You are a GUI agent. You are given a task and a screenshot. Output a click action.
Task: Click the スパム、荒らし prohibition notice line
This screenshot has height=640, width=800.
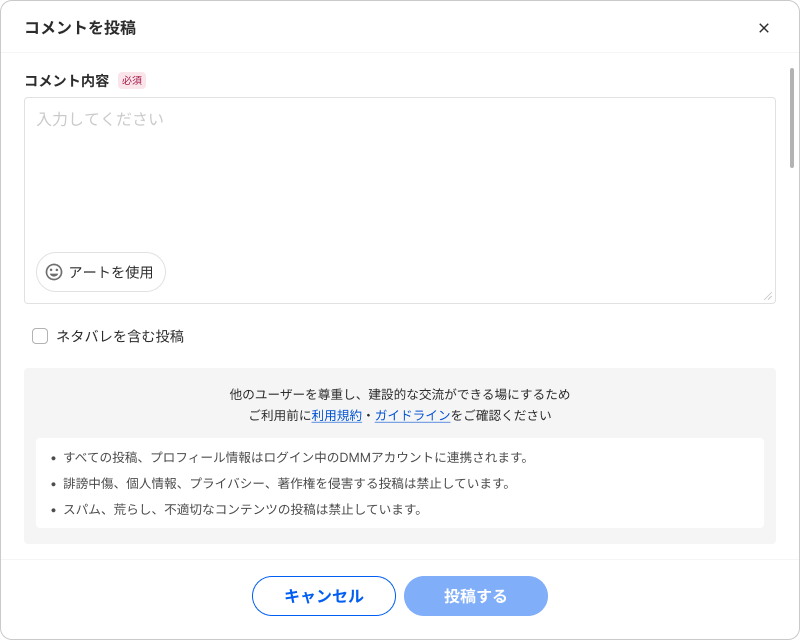[x=243, y=509]
